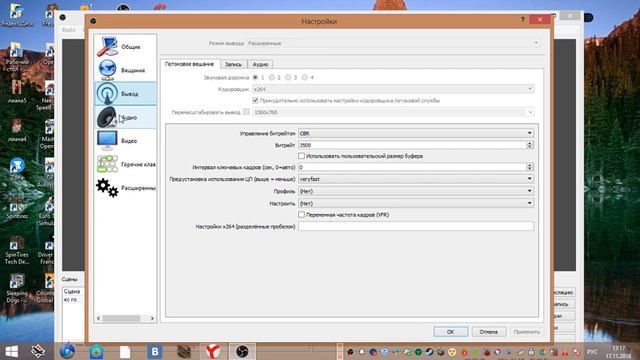Open the brown block taskbar icon
Viewport: 640px width, 360px height.
[184, 351]
